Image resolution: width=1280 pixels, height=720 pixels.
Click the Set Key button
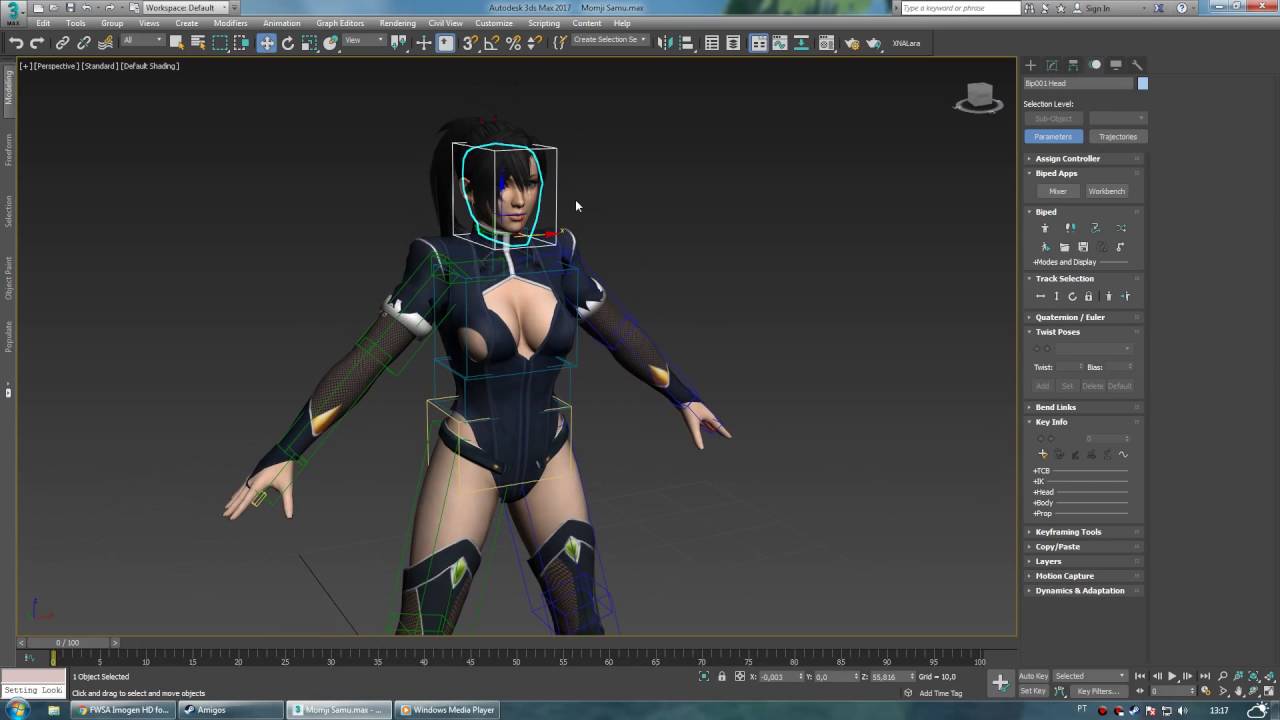[1033, 691]
